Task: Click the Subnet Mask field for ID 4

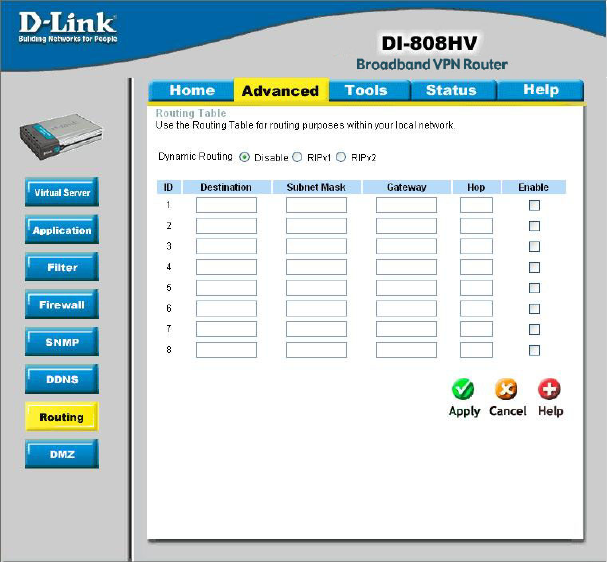Action: (x=316, y=267)
